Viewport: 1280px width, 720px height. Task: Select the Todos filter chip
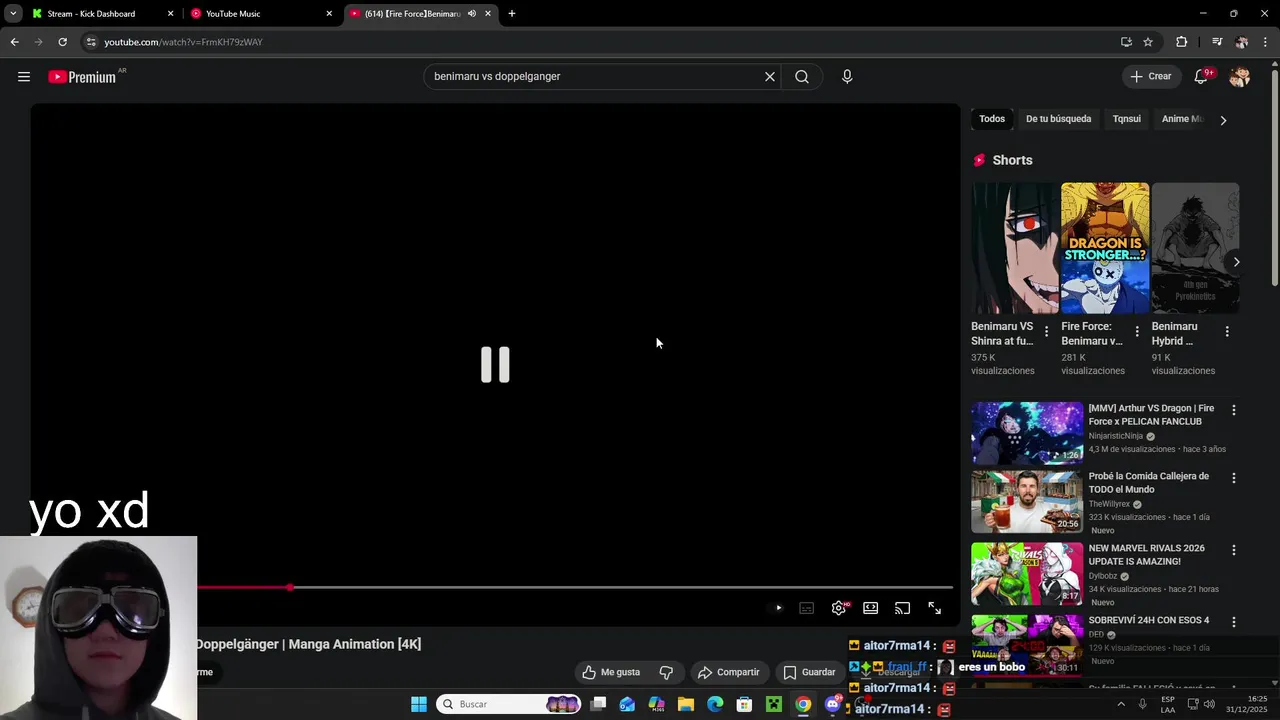(x=992, y=119)
